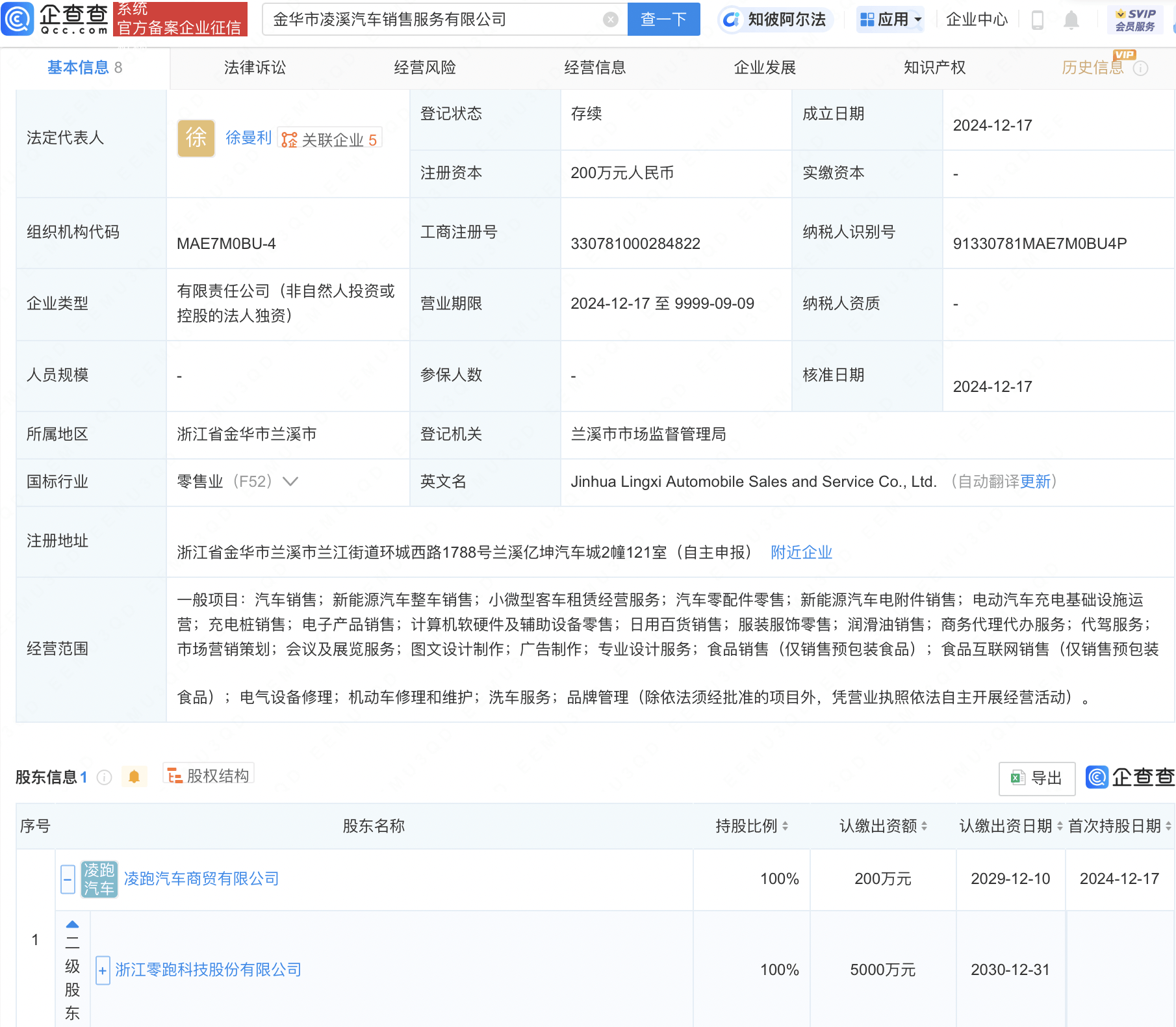The width and height of the screenshot is (1176, 1027).
Task: Click the 徐 avatar of legal representative
Action: pos(196,138)
